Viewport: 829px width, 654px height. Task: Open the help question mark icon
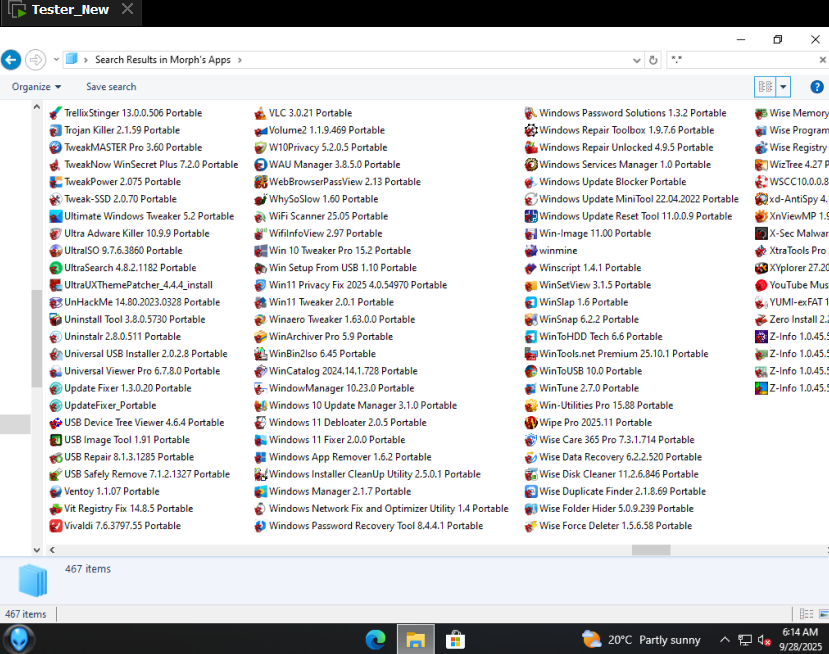point(816,87)
